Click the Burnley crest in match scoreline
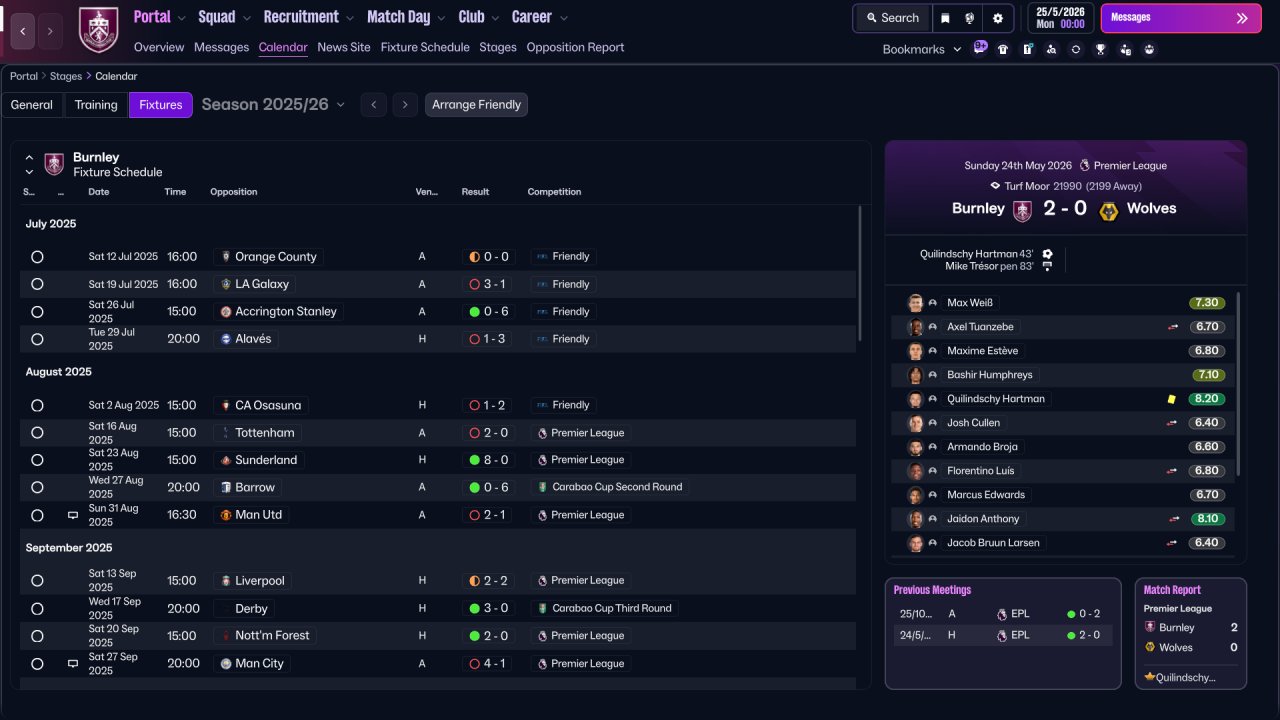Image resolution: width=1280 pixels, height=720 pixels. click(x=1022, y=209)
